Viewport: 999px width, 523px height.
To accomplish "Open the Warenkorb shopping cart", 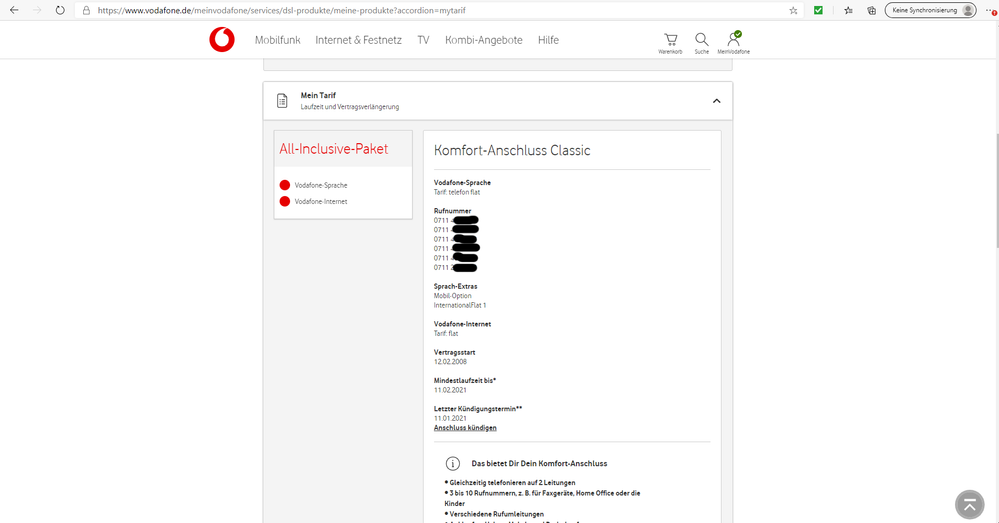I will [x=670, y=41].
